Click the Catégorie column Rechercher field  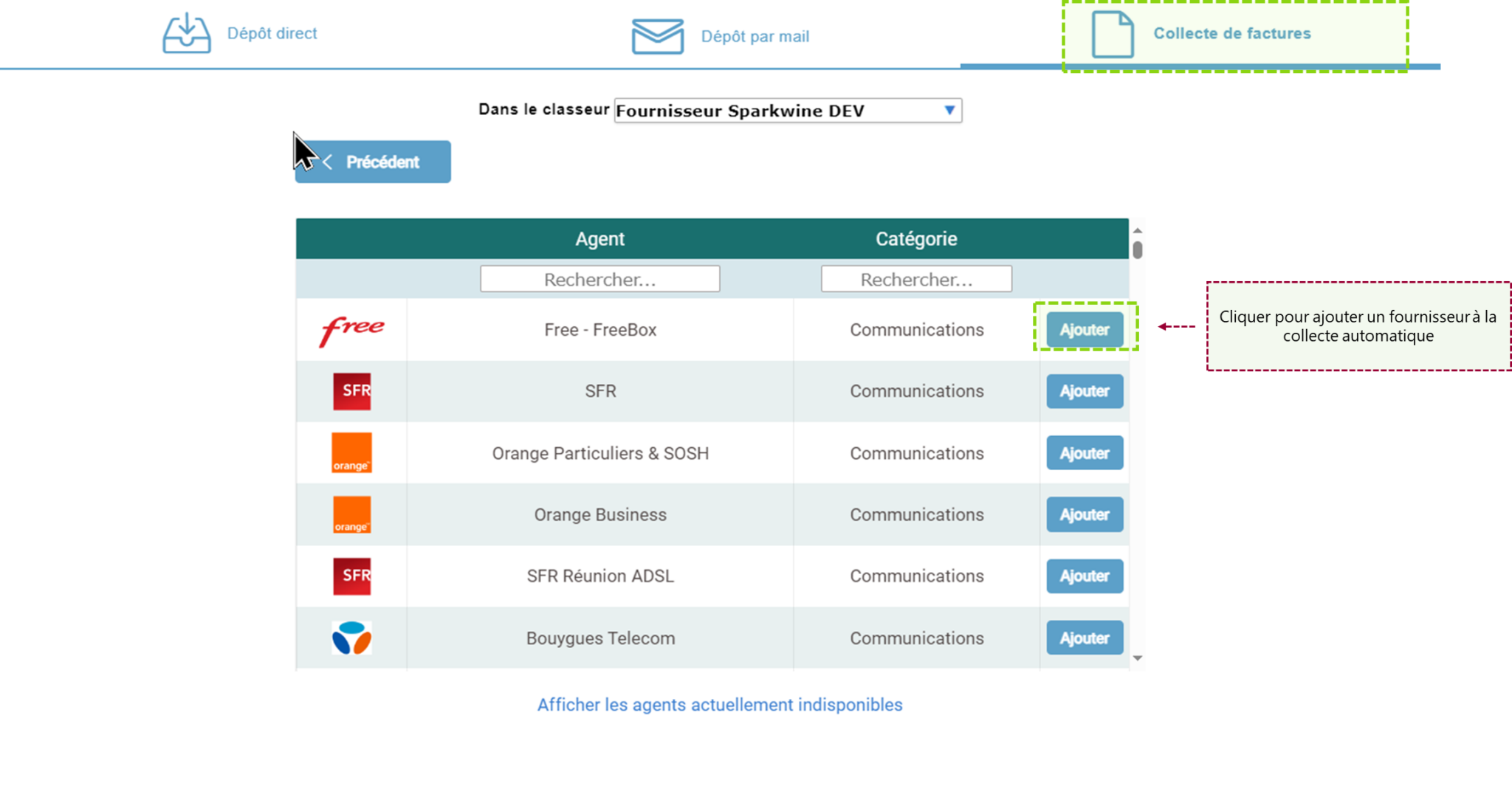point(915,280)
